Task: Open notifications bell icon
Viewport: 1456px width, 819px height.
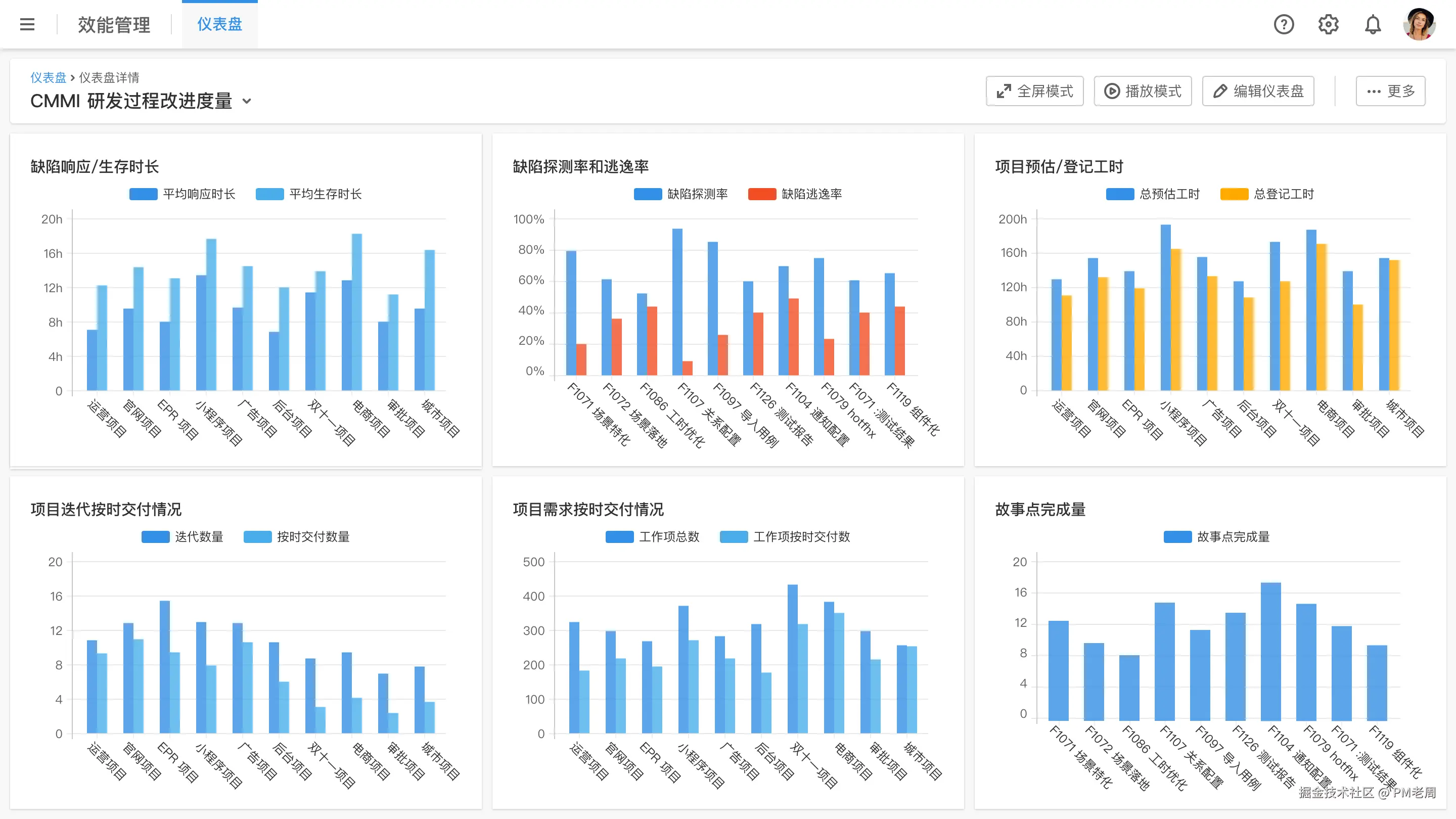Action: pos(1373,24)
